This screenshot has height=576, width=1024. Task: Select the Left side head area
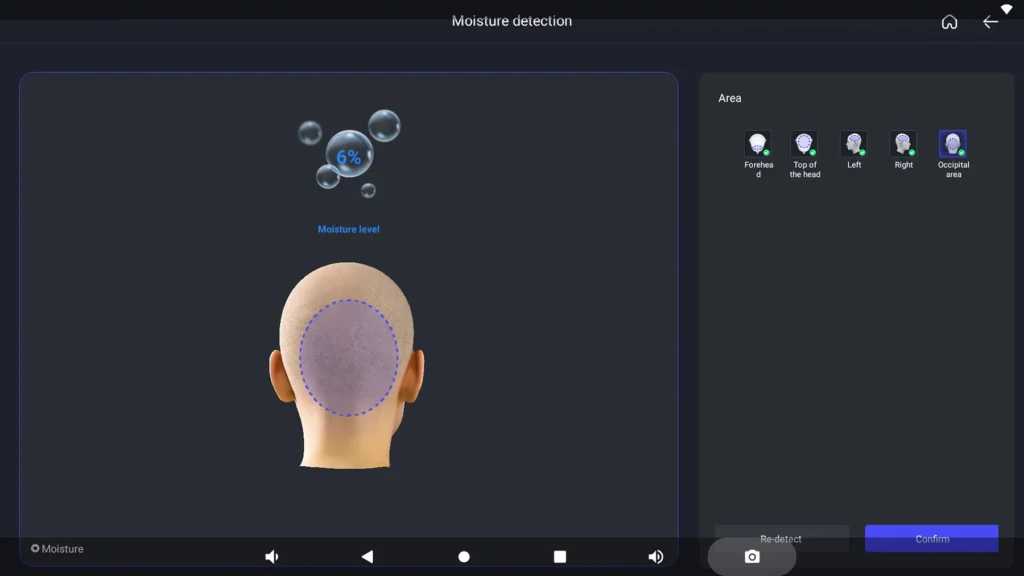click(x=854, y=144)
